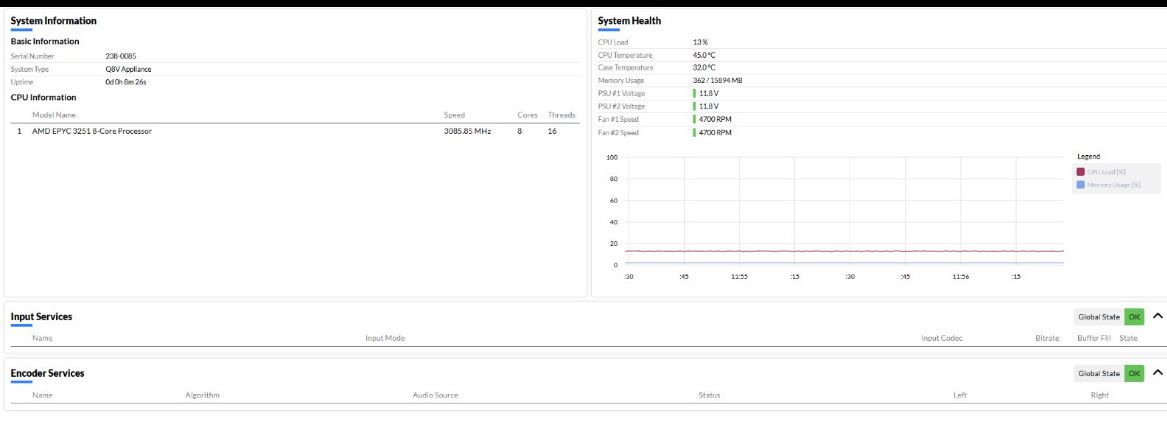Click the Cores column header
The image size is (1167, 434).
coord(528,115)
